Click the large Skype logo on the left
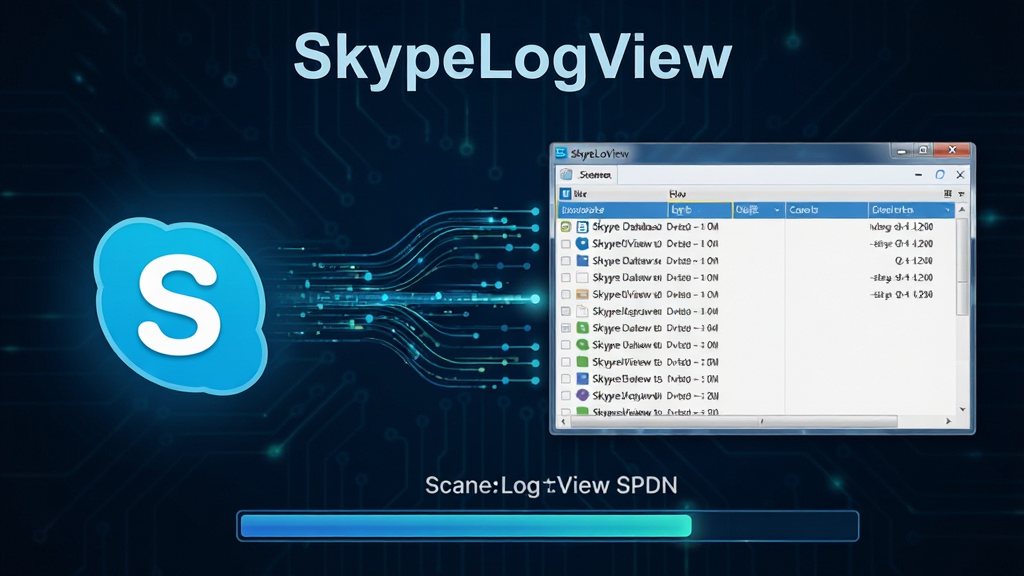The width and height of the screenshot is (1024, 576). (180, 306)
